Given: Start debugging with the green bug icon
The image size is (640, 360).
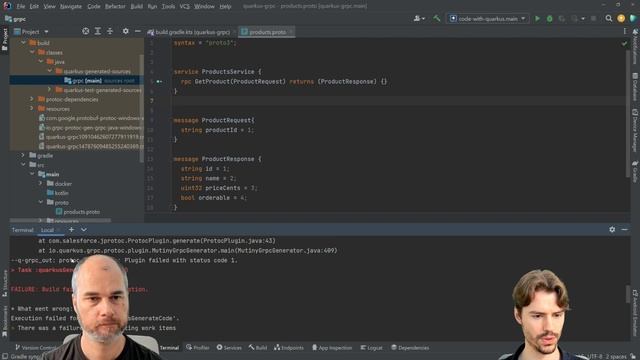Looking at the screenshot, I should [549, 18].
